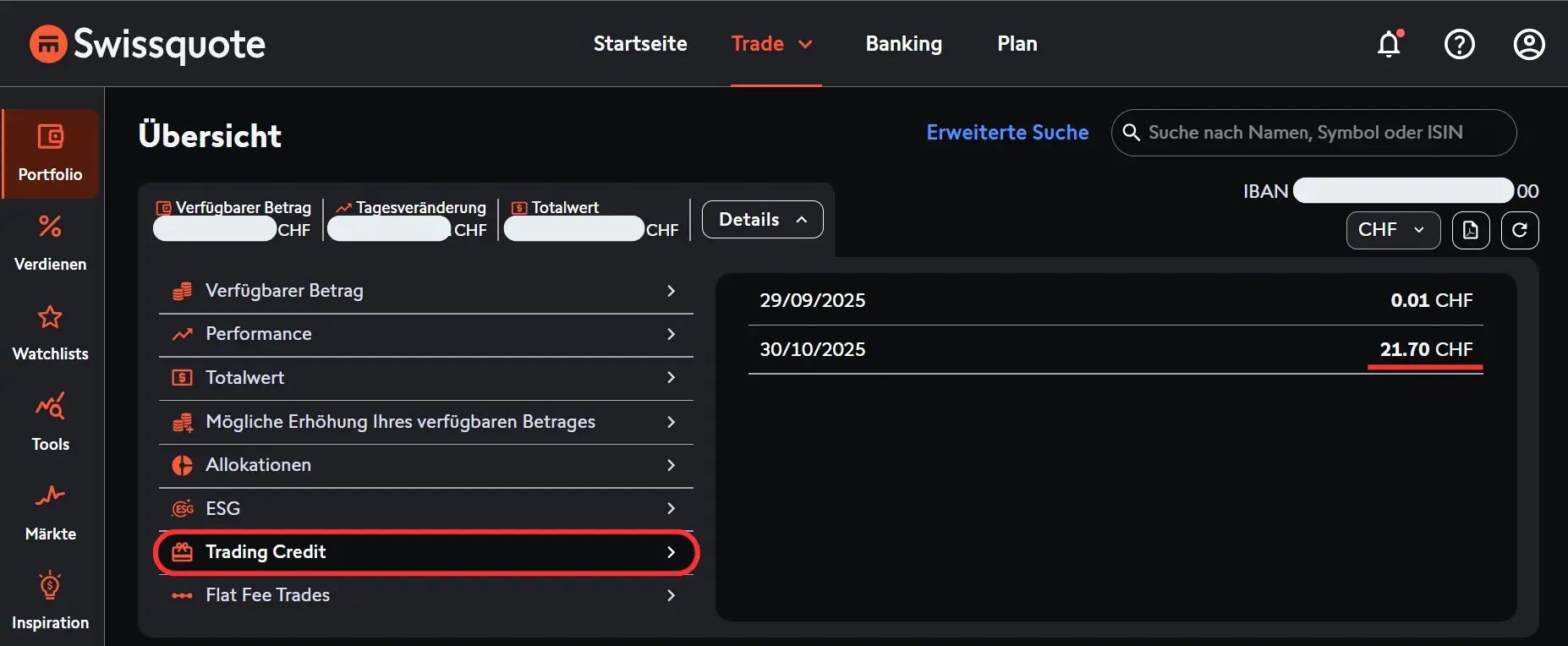Open the help question mark icon
This screenshot has height=646, width=1568.
click(x=1459, y=44)
